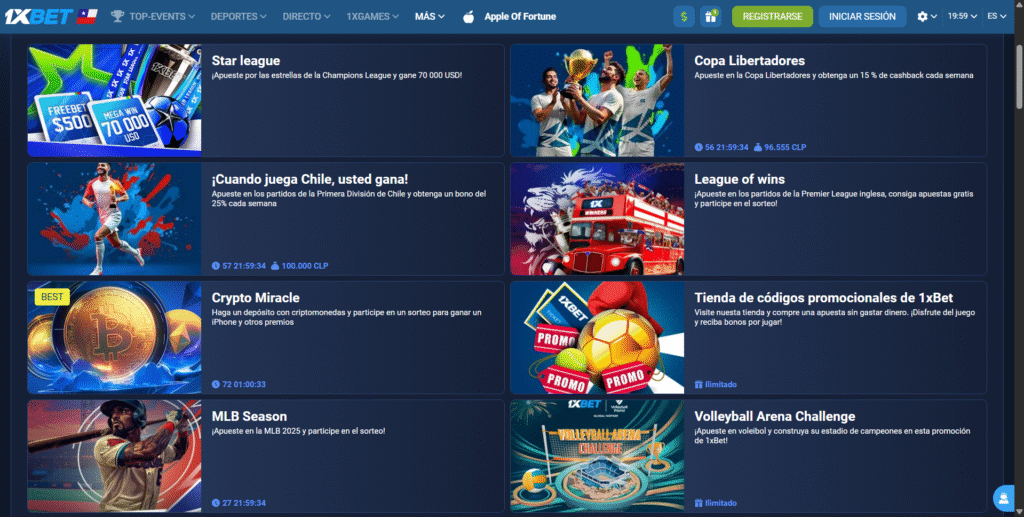The width and height of the screenshot is (1024, 517).
Task: Click Ilimitado on the Volleyball Arena card
Action: (720, 503)
